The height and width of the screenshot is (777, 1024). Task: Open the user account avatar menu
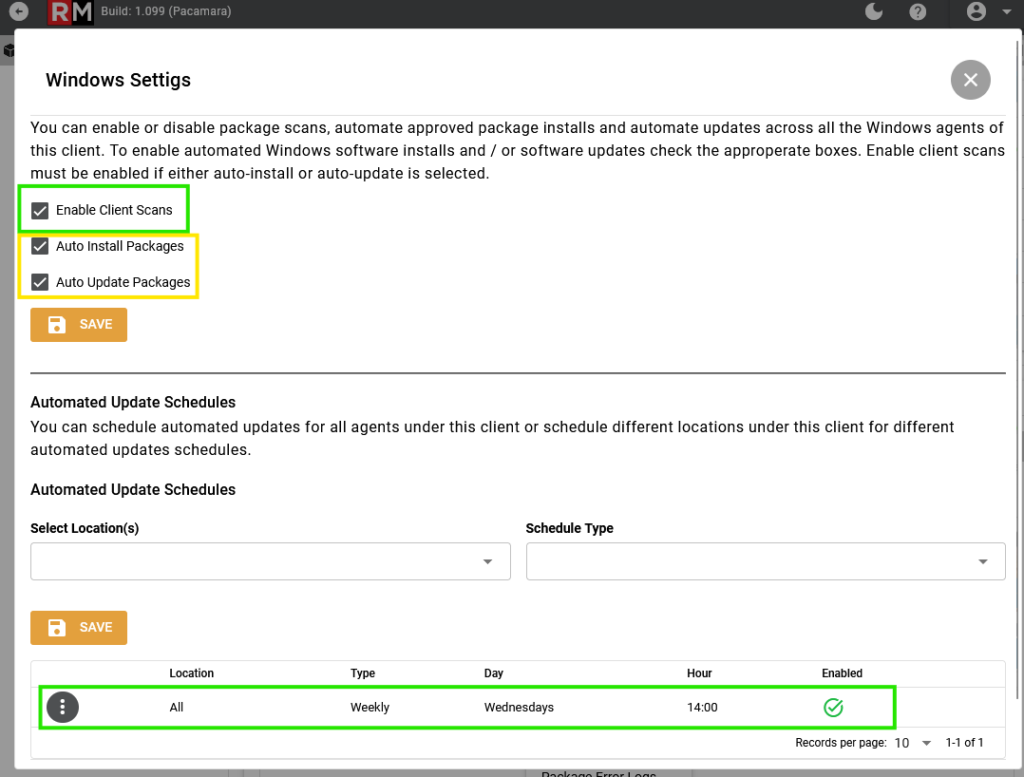click(x=976, y=11)
